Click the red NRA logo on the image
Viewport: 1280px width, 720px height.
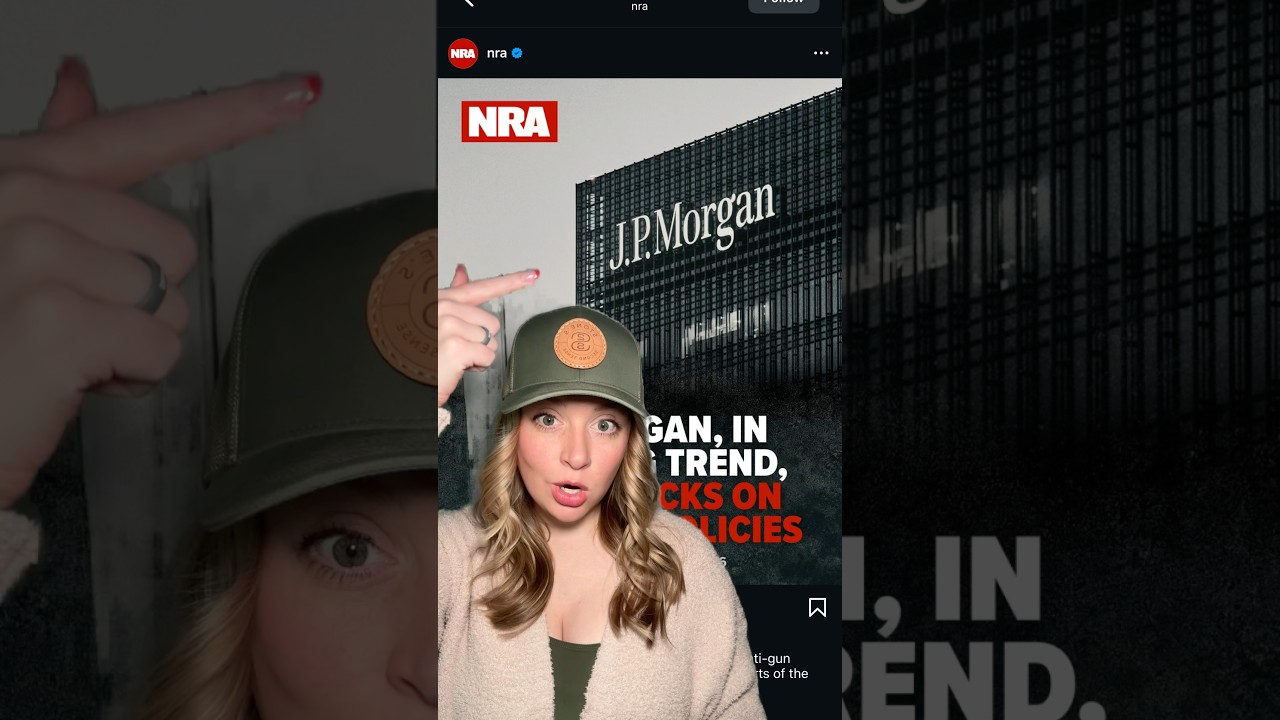509,122
